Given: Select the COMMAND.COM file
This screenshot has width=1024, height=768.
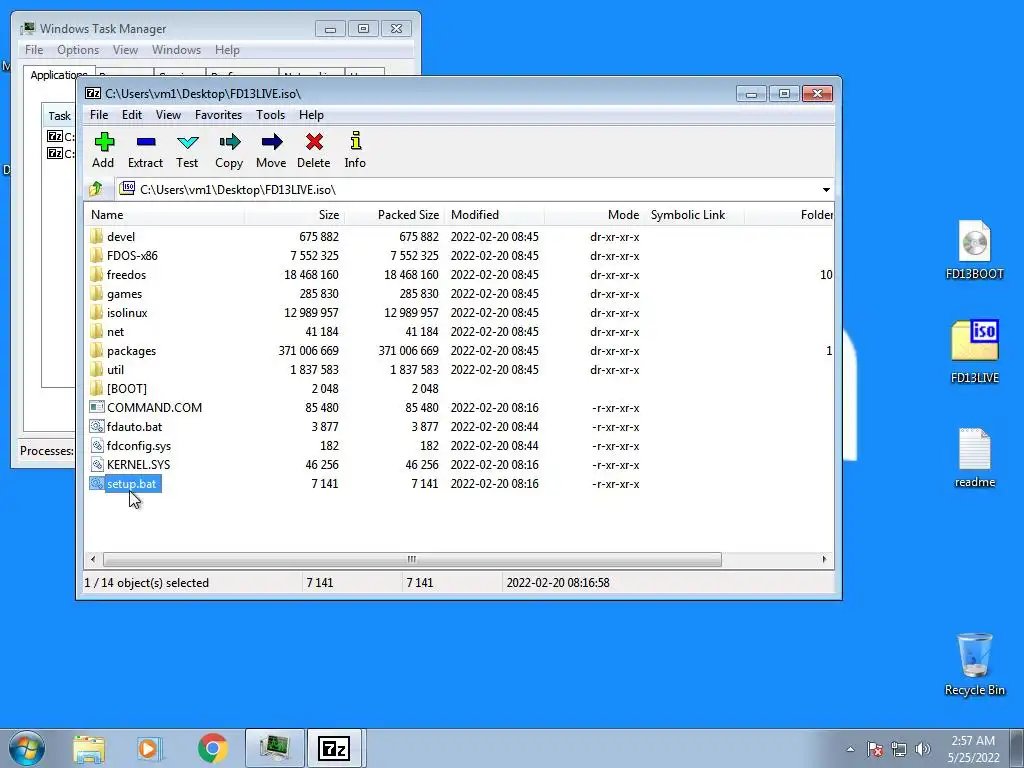Looking at the screenshot, I should 154,408.
